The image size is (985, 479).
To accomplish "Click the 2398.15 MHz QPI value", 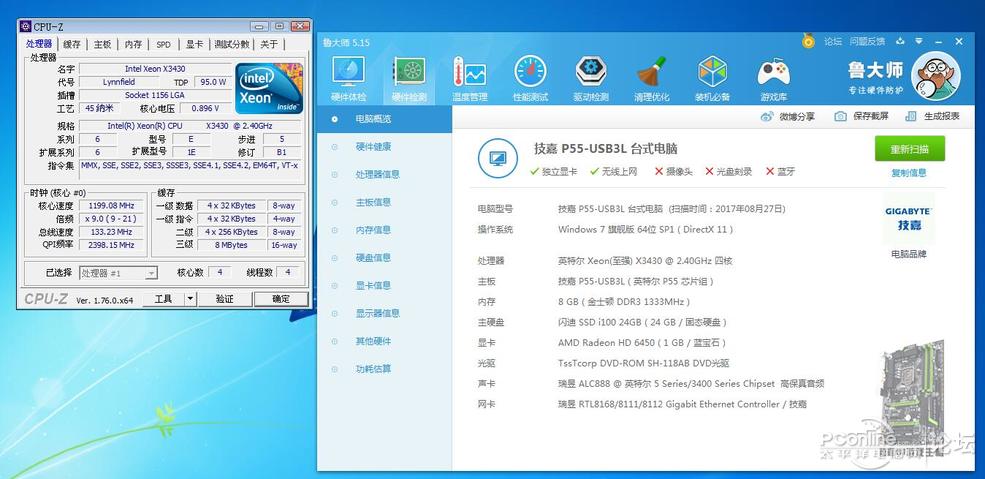I will point(112,245).
